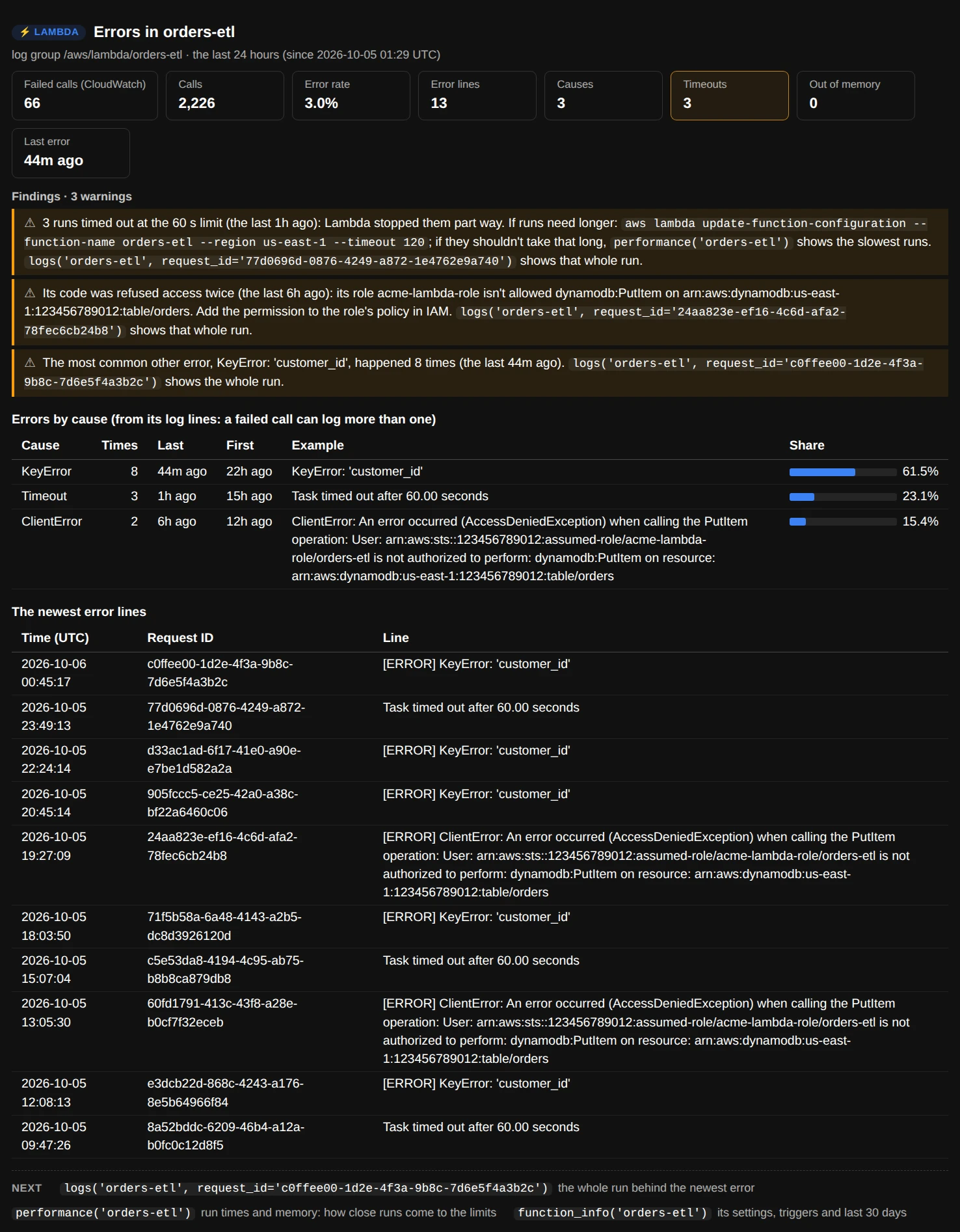Click the 'Time (UTC)' column header
This screenshot has height=1232, width=960.
tap(55, 638)
